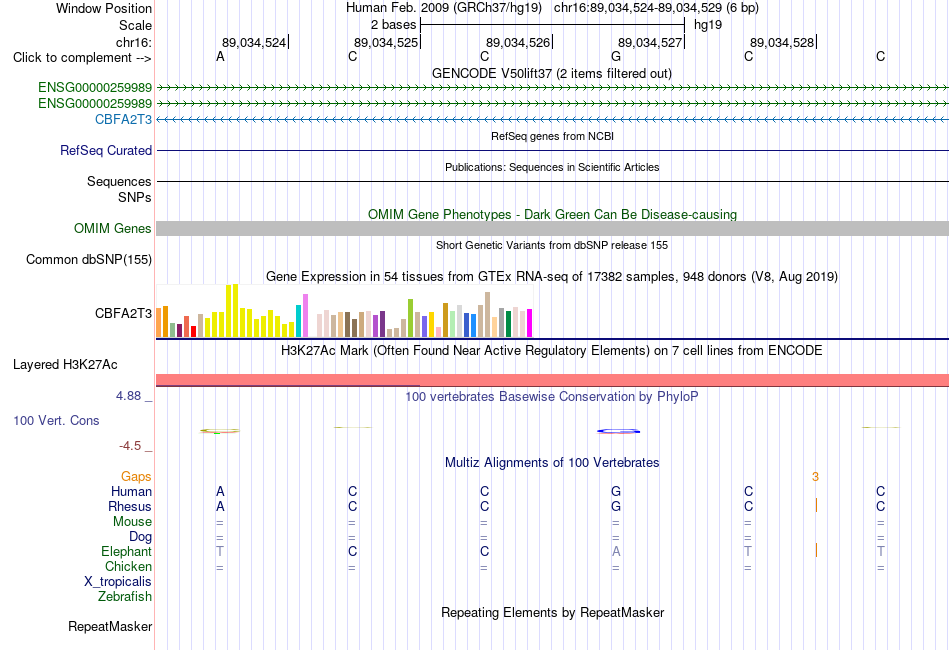Click the RefSeq Curated dark blue line
Viewport: 950px width, 650px height.
[553, 150]
